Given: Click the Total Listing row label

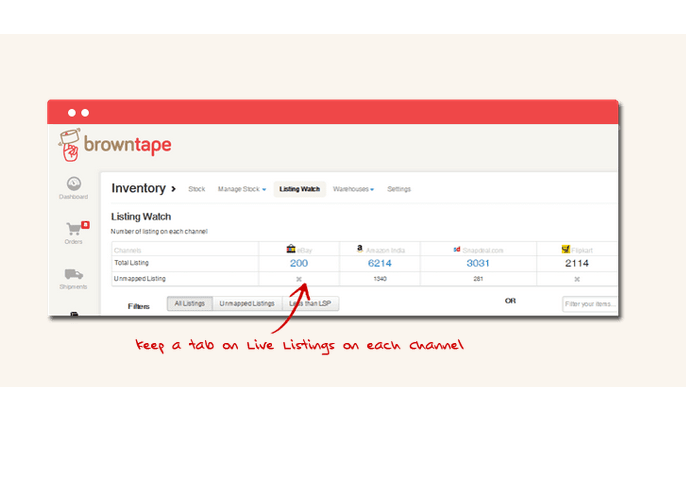Looking at the screenshot, I should (x=131, y=263).
